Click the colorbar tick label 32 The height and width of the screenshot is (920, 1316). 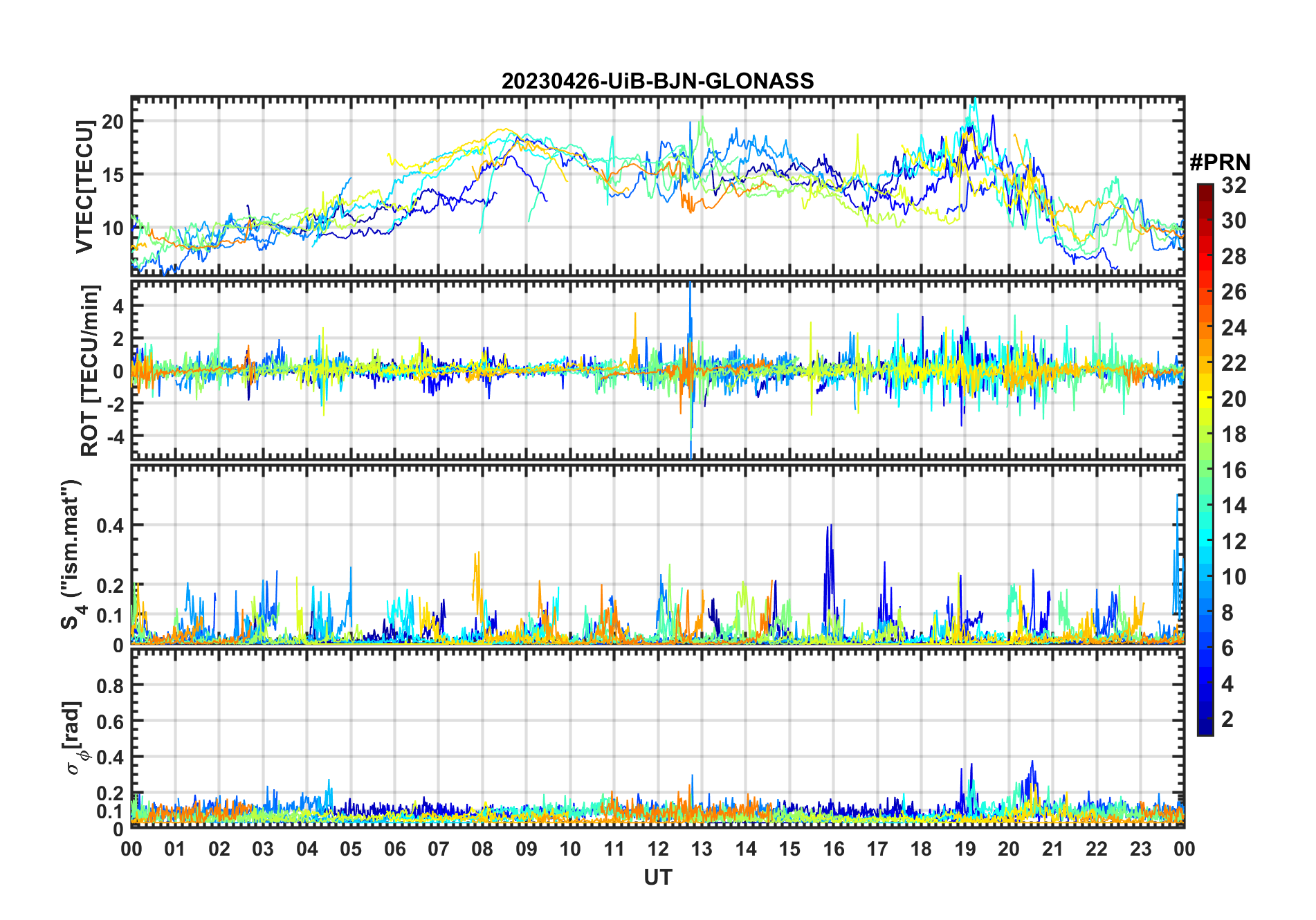click(1234, 185)
